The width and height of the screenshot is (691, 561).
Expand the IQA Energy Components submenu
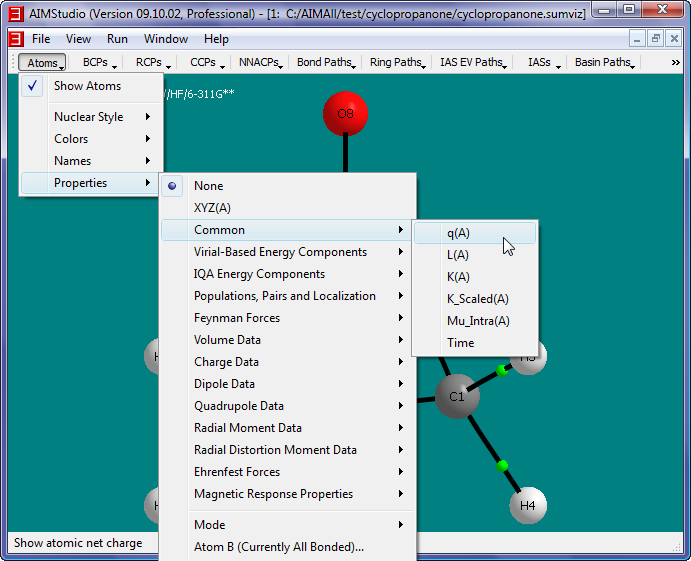point(259,274)
